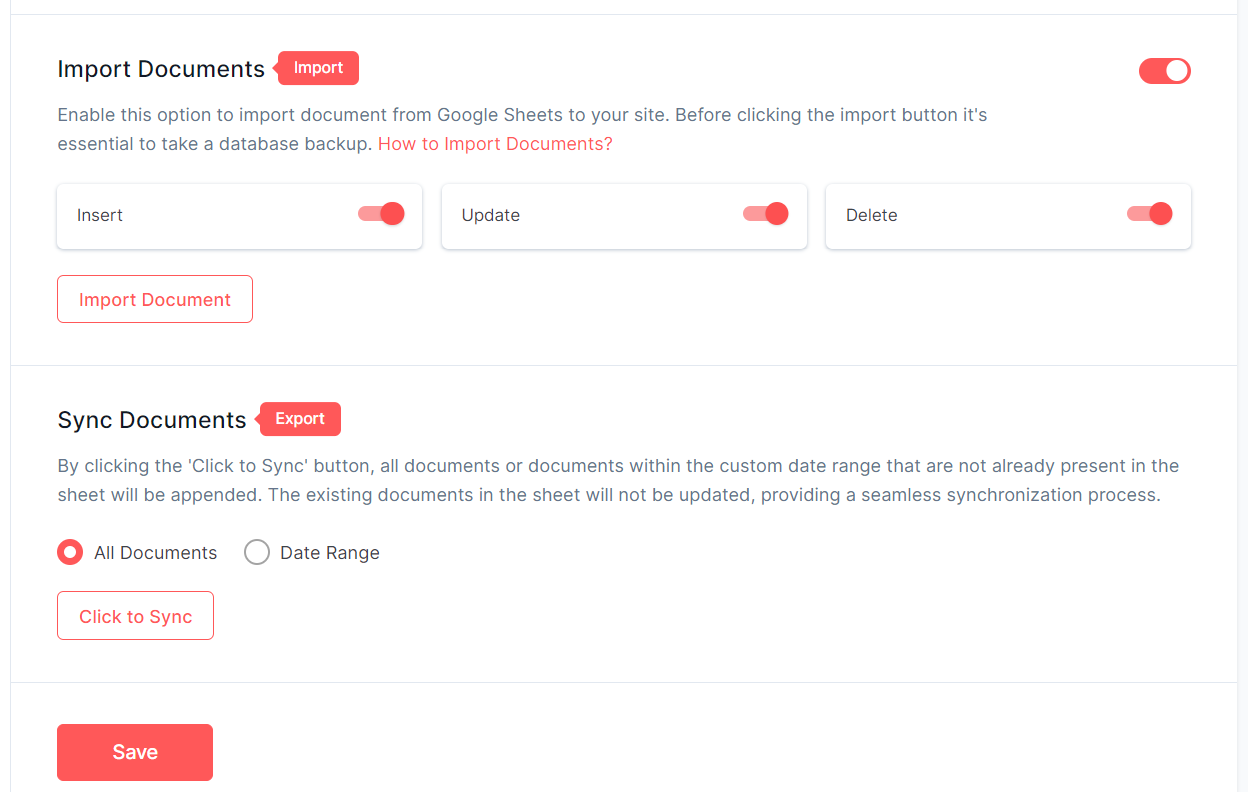Save the current settings

coord(135,751)
